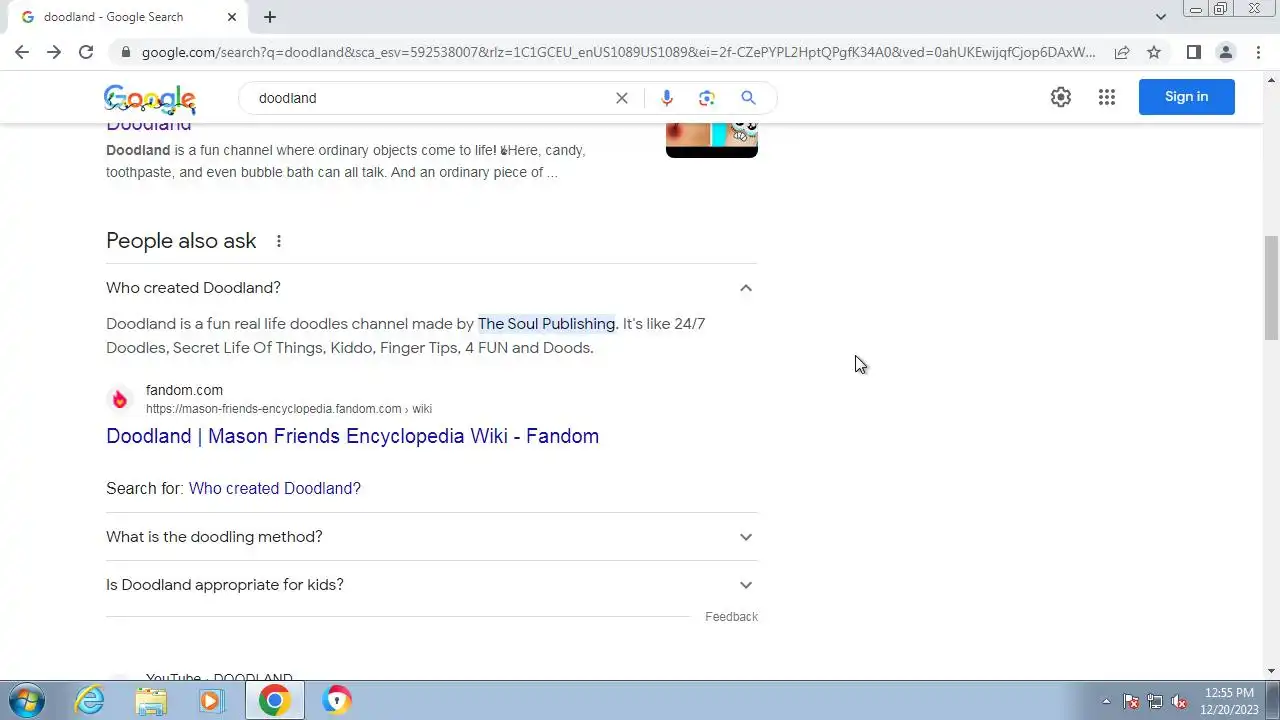Open the Windows Start menu

[26, 700]
